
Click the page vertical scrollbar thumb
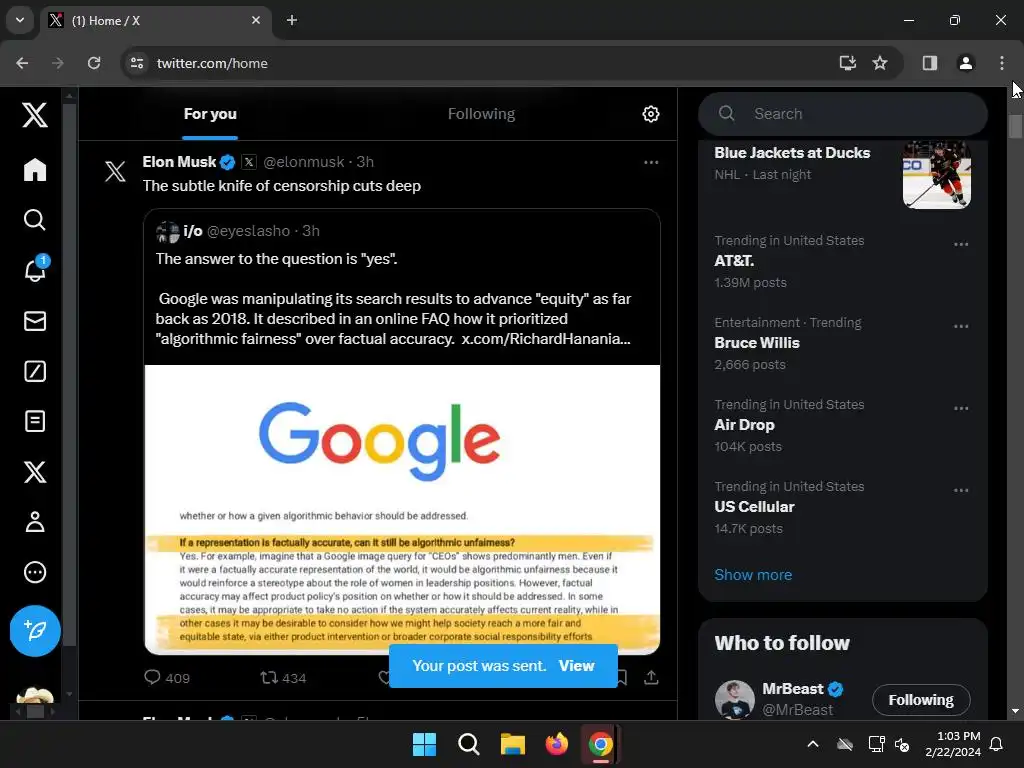tap(1014, 126)
